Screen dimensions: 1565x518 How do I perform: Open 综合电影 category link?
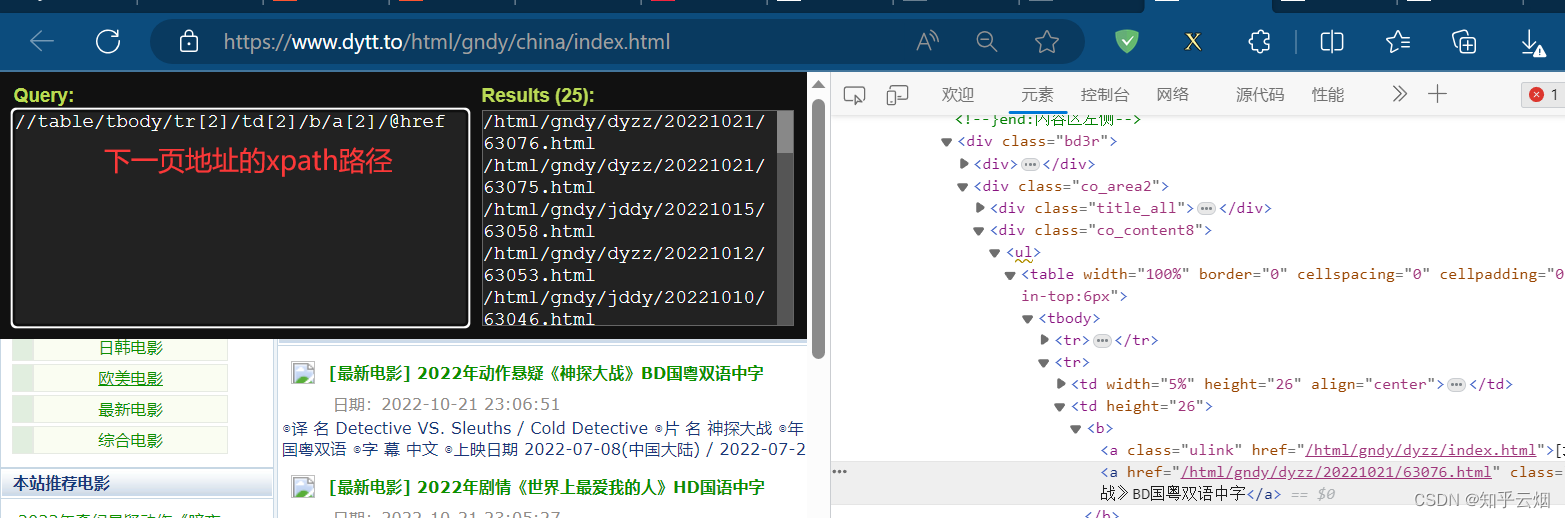coord(130,441)
